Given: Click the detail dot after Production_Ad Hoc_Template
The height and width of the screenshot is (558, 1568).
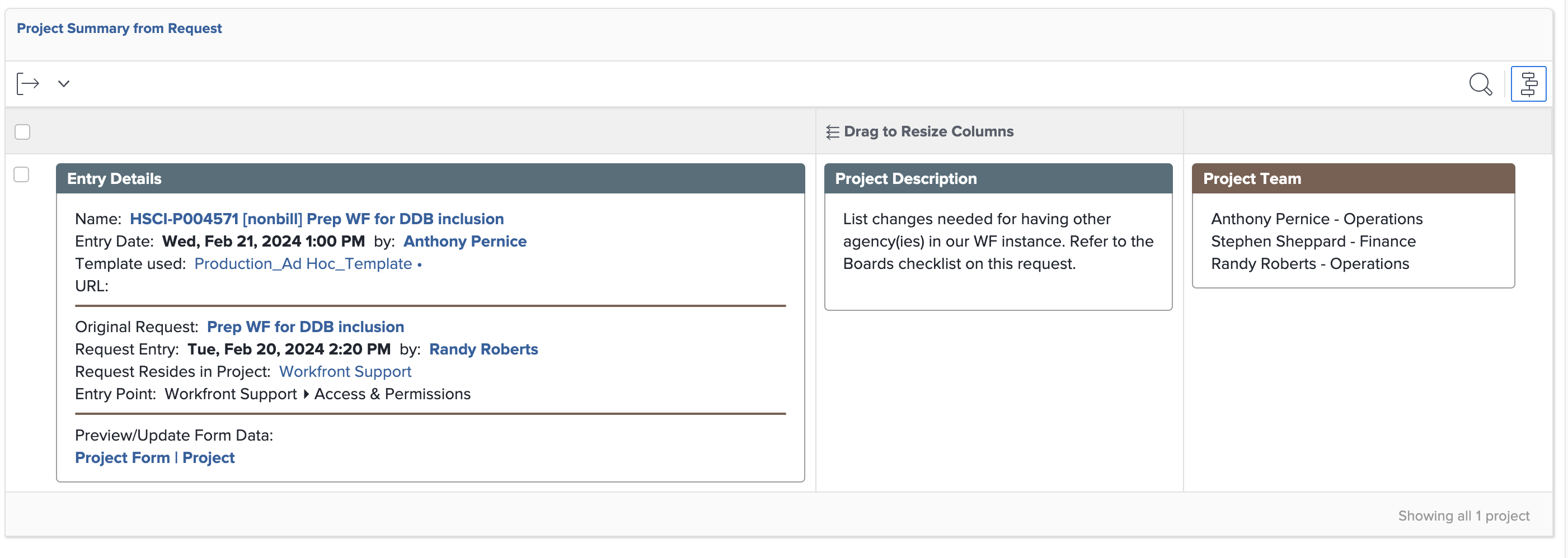Looking at the screenshot, I should tap(419, 265).
